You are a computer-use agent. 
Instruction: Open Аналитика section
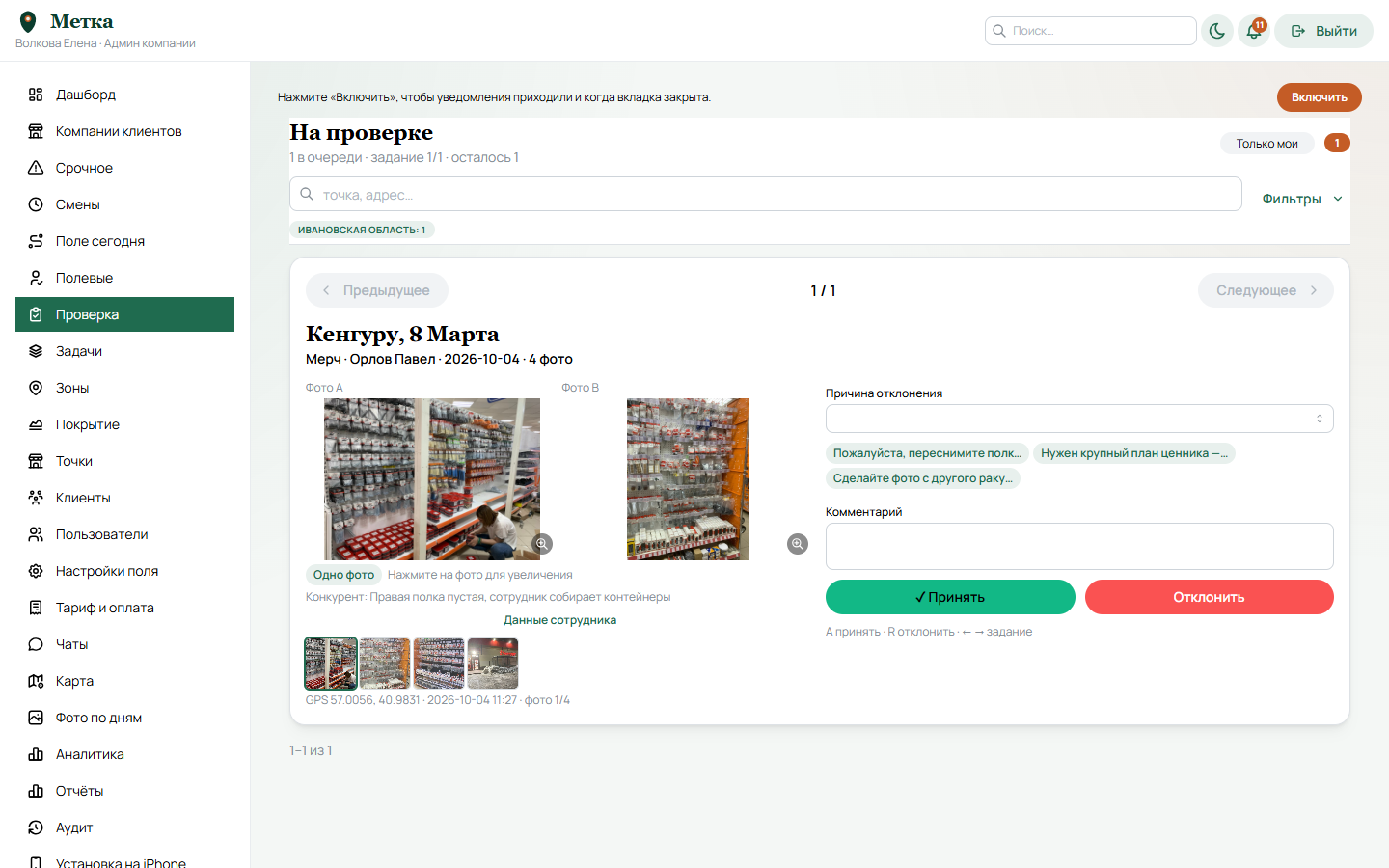point(124,754)
